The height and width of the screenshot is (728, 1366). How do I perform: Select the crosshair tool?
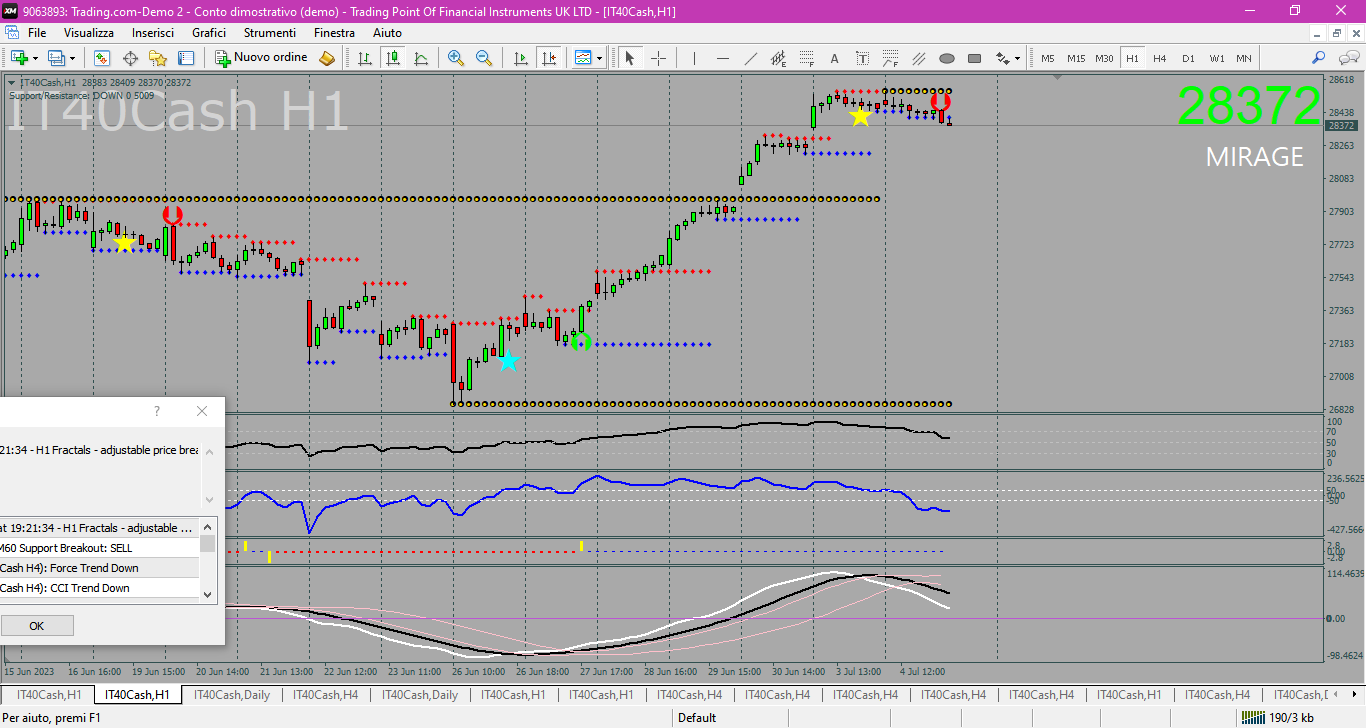click(658, 58)
